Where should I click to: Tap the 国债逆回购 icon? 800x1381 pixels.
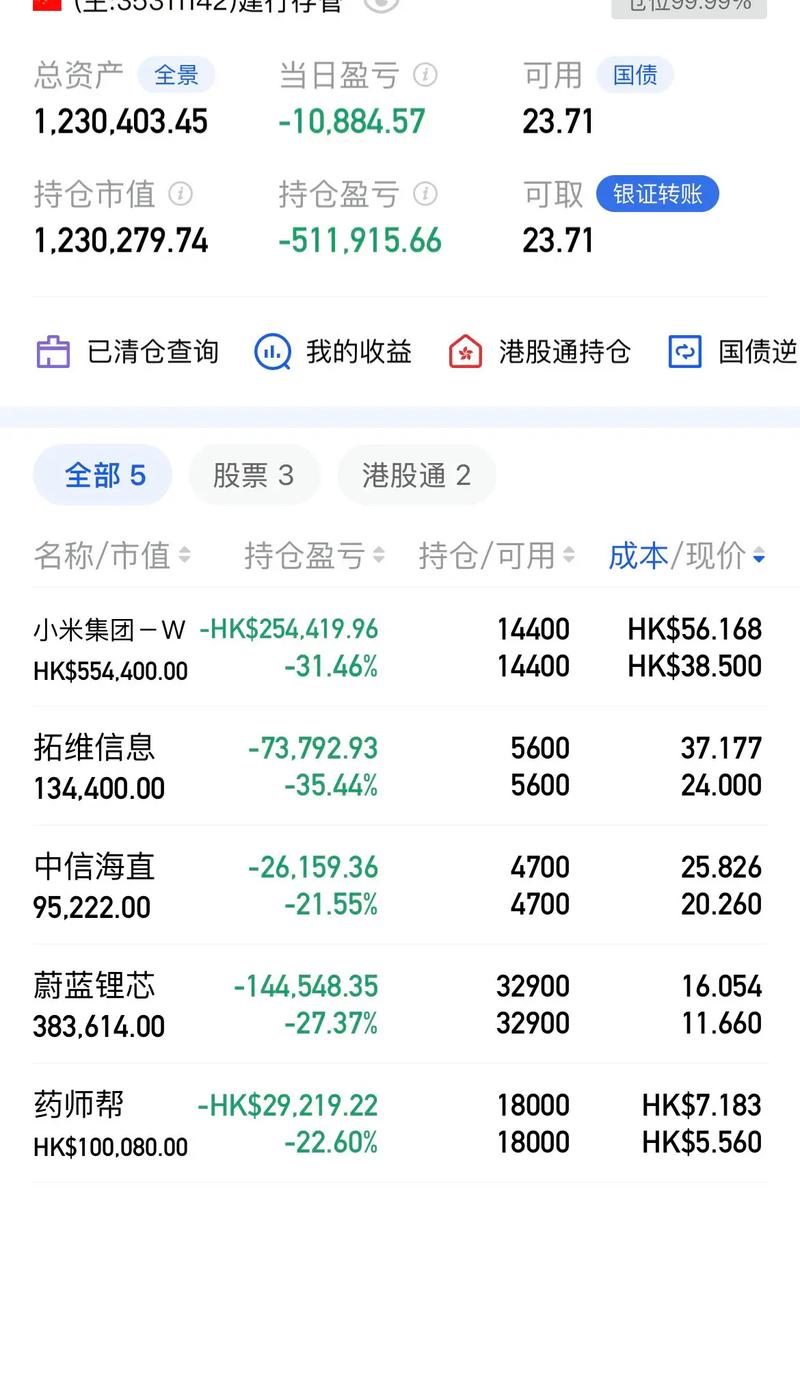(685, 352)
